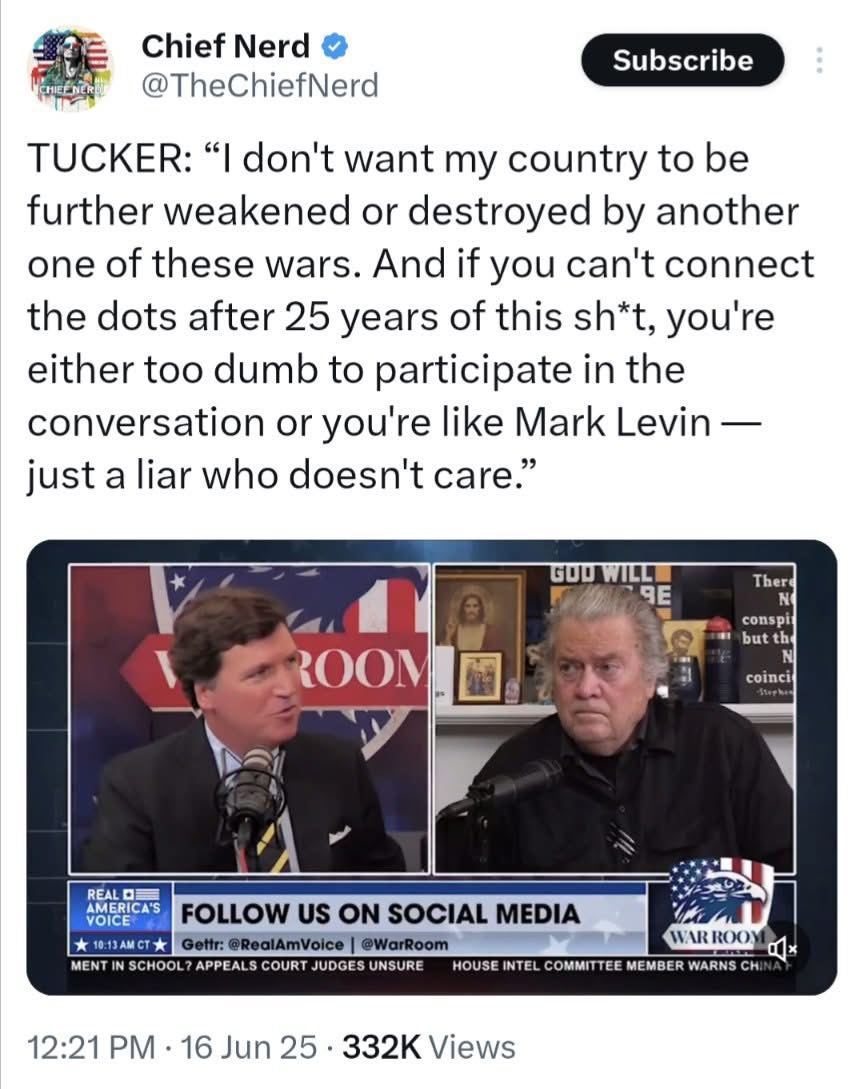Click the Chief Nerd display name
The image size is (850, 1089).
pyautogui.click(x=226, y=47)
